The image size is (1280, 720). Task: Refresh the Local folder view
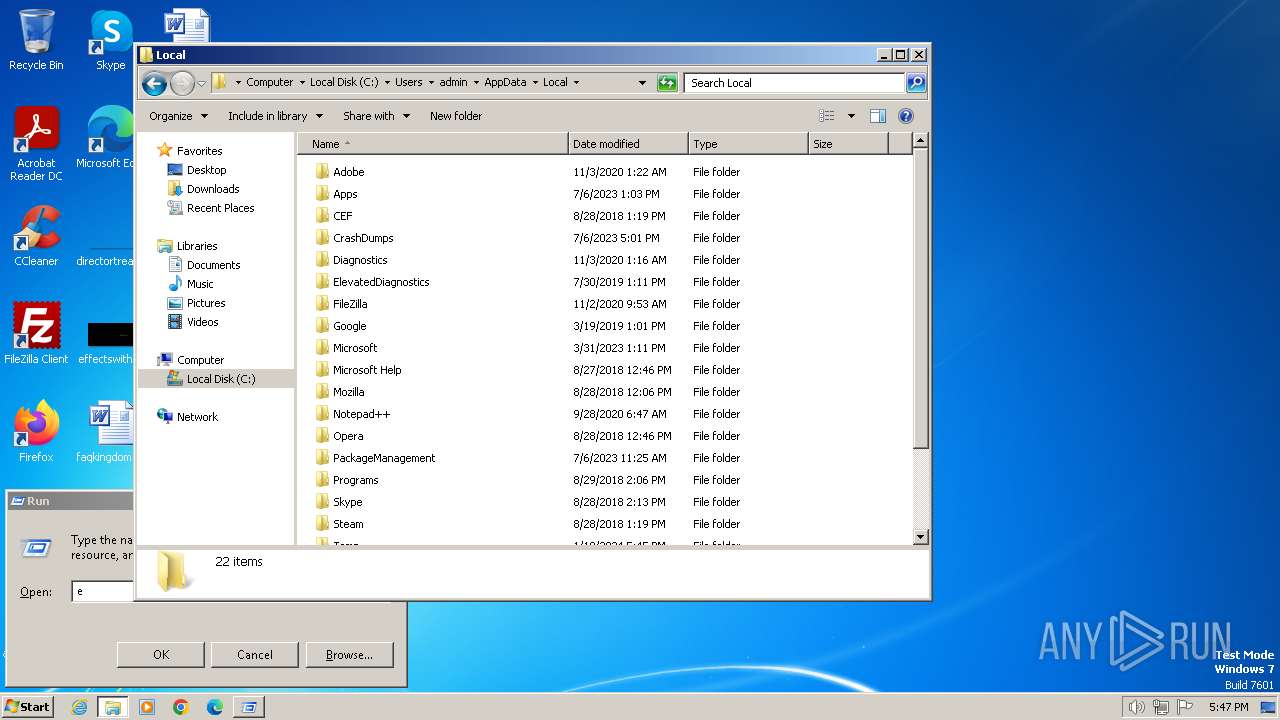(667, 83)
